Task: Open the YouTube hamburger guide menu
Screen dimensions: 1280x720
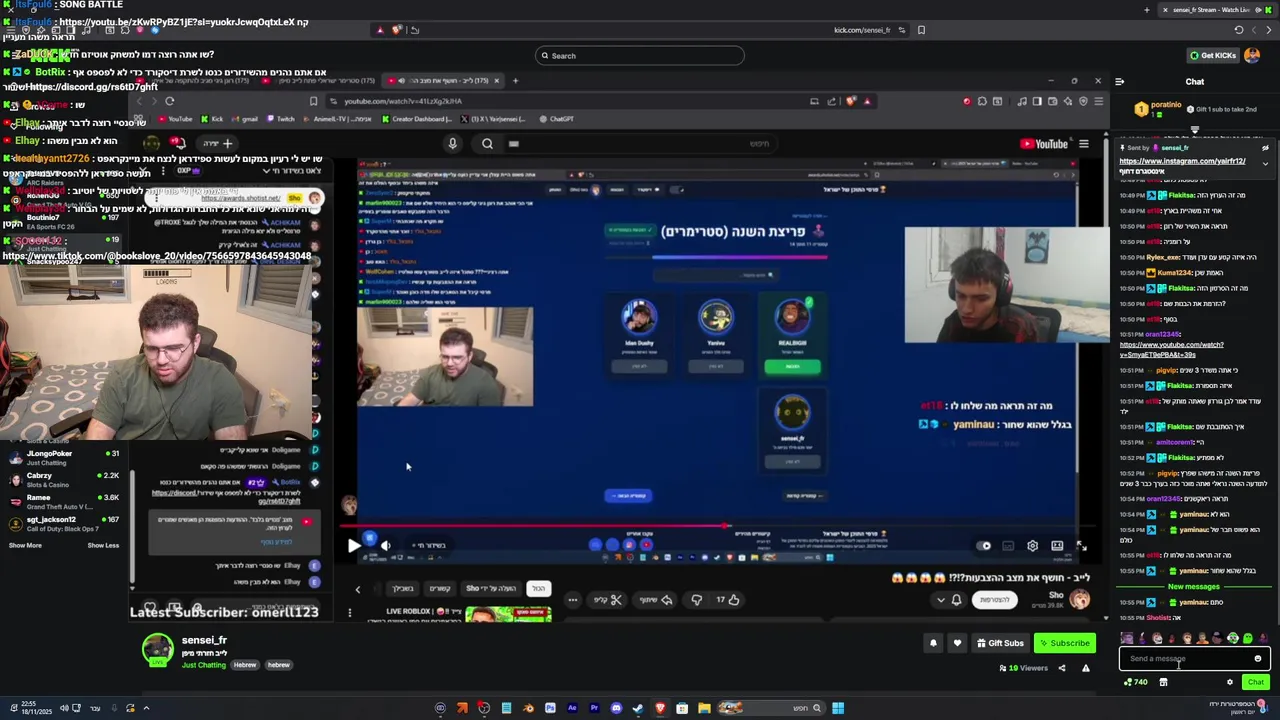Action: coord(1083,144)
